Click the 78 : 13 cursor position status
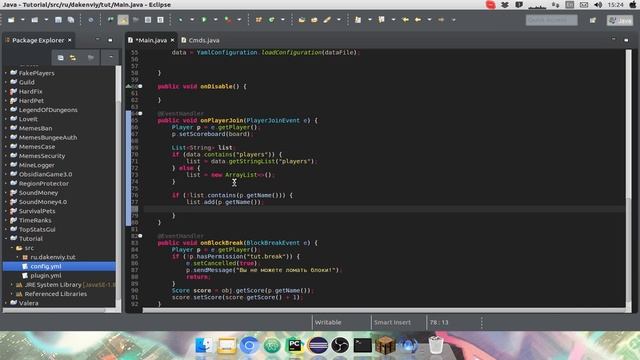This screenshot has height=360, width=640. tap(439, 322)
